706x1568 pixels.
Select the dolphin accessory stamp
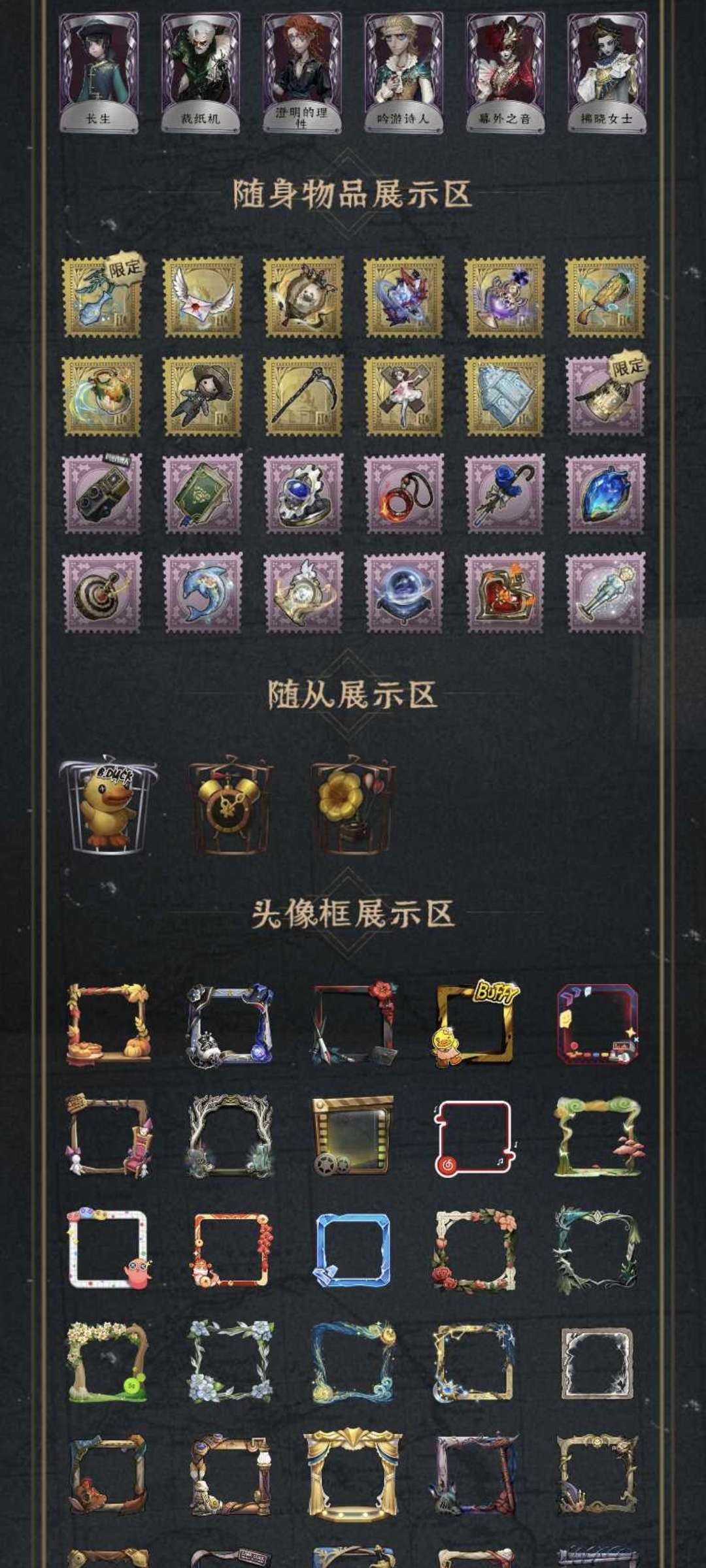(x=202, y=593)
